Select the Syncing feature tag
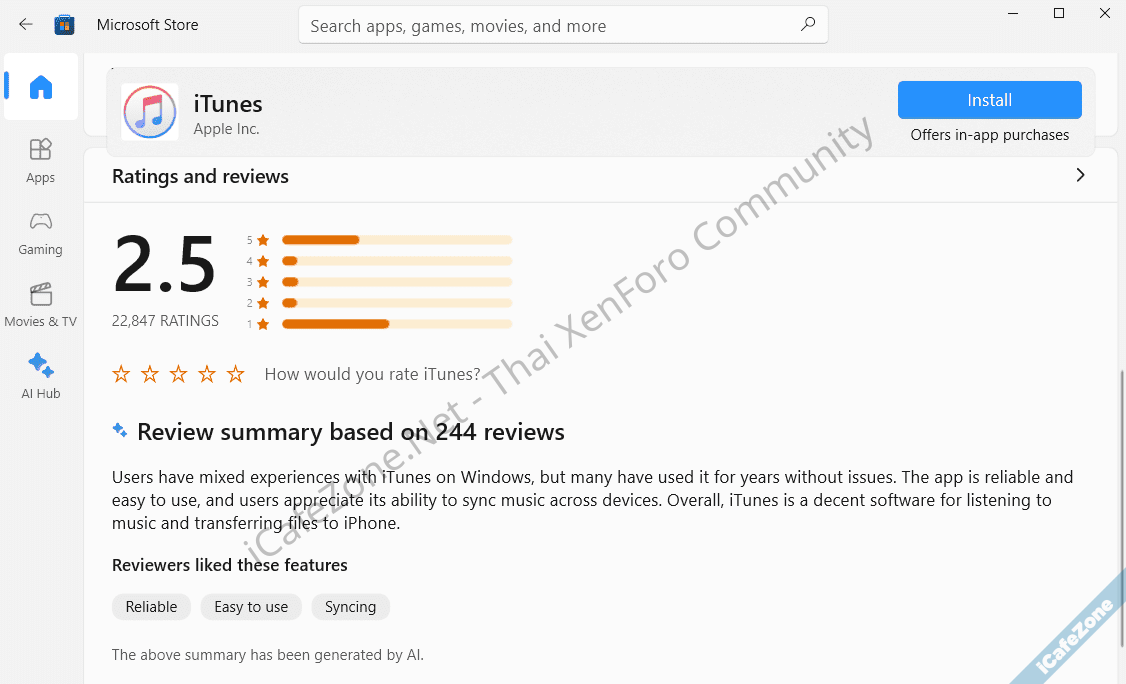Viewport: 1126px width, 684px height. (x=350, y=607)
